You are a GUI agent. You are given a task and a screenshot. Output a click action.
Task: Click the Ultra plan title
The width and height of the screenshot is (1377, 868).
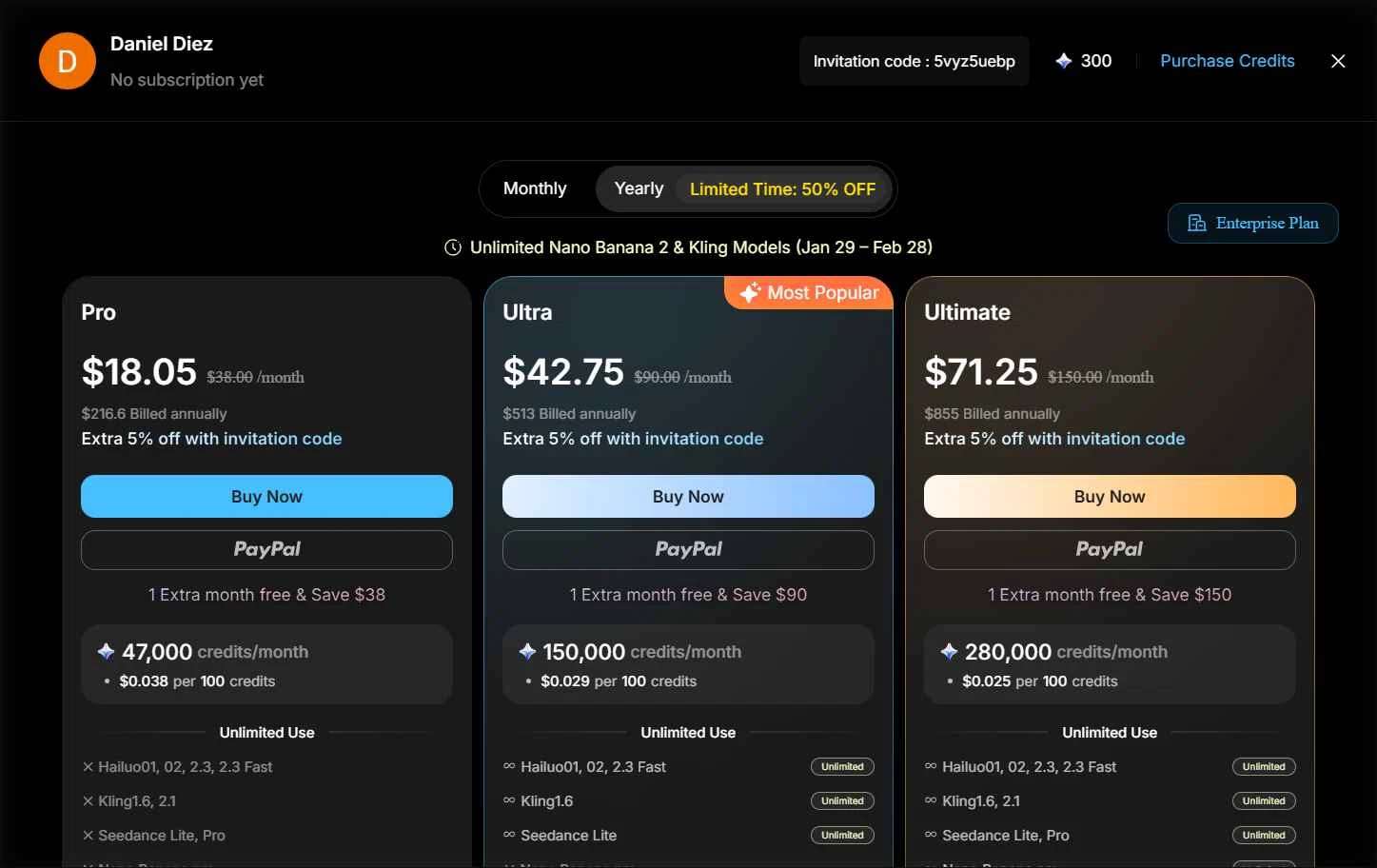coord(527,312)
